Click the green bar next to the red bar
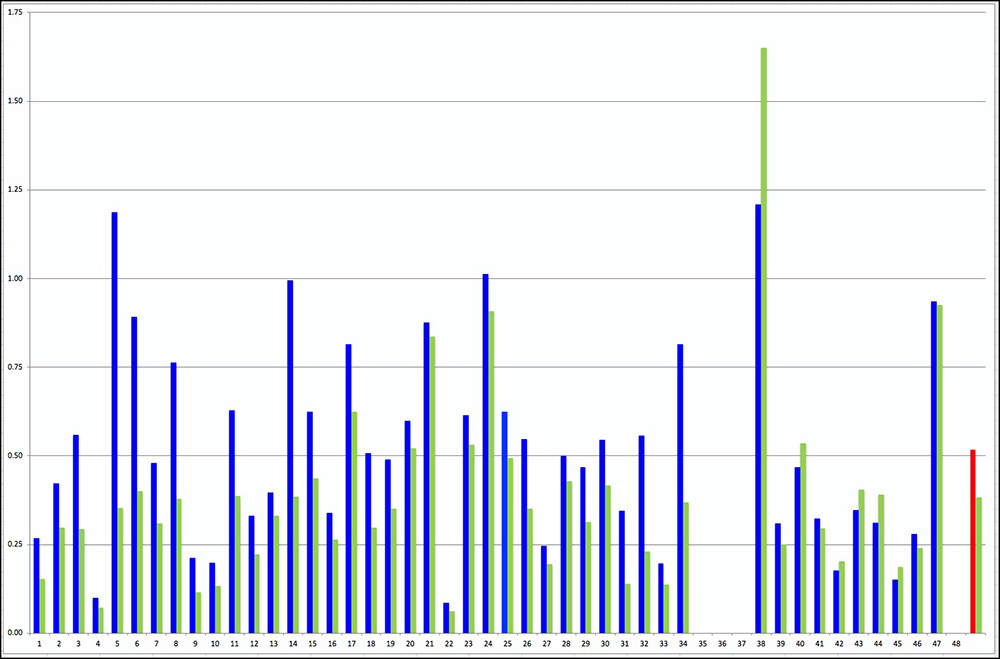 point(979,565)
